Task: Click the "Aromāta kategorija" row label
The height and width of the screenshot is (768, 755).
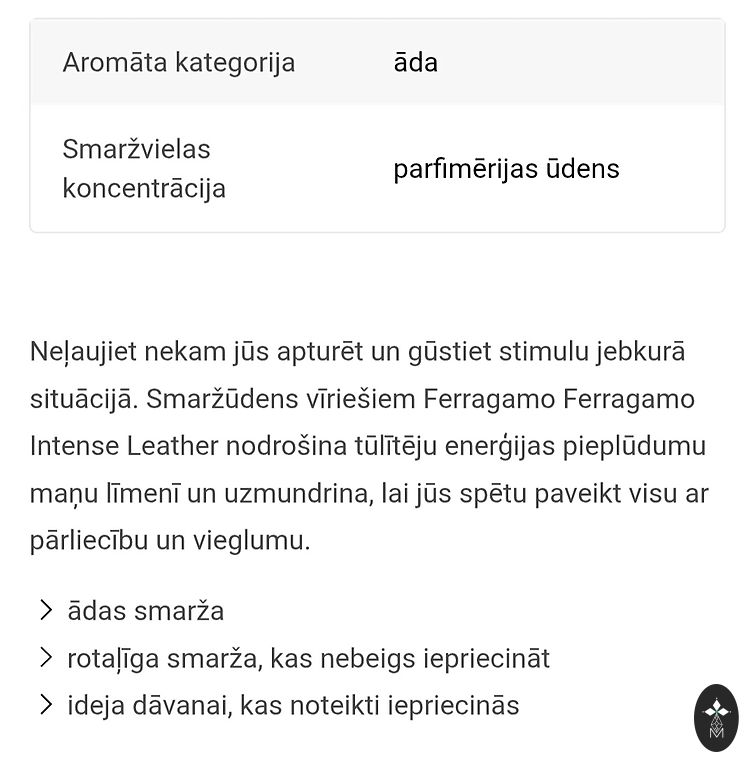Action: point(179,62)
